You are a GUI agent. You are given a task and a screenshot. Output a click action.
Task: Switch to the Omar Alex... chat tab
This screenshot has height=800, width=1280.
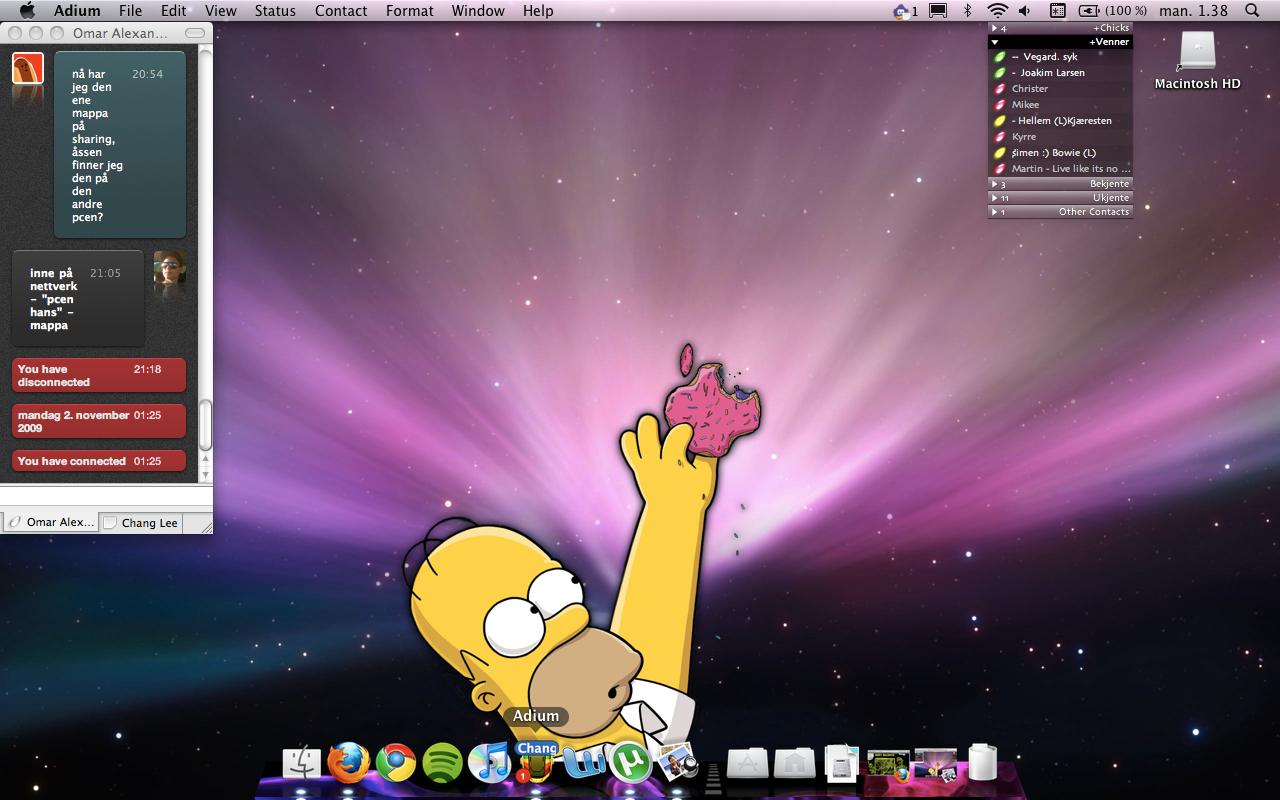(50, 523)
